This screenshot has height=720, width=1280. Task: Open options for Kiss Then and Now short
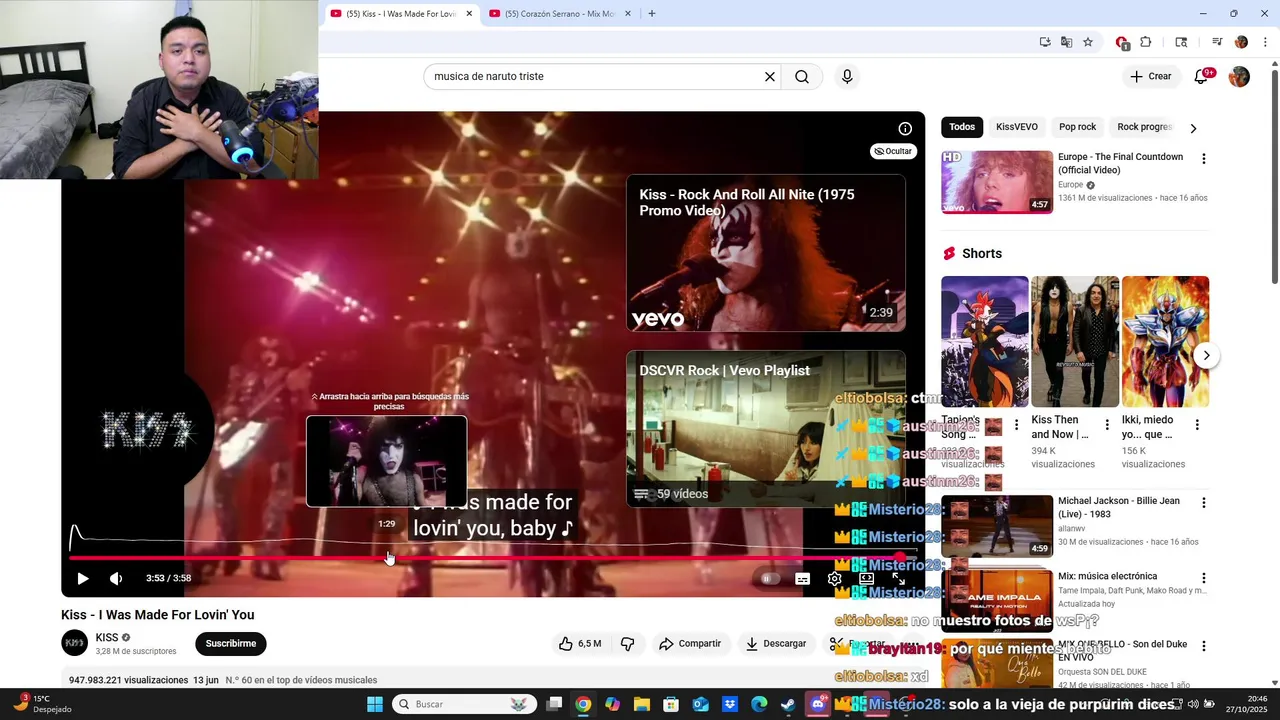[1107, 425]
